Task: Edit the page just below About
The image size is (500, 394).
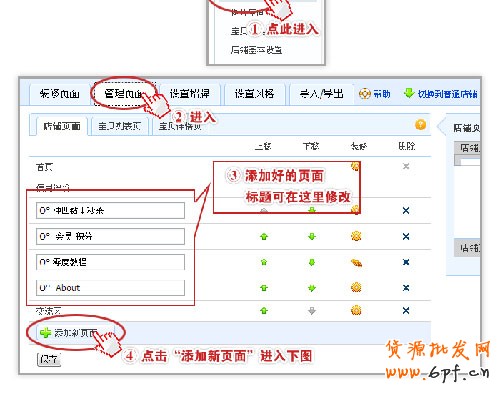Action: point(356,310)
